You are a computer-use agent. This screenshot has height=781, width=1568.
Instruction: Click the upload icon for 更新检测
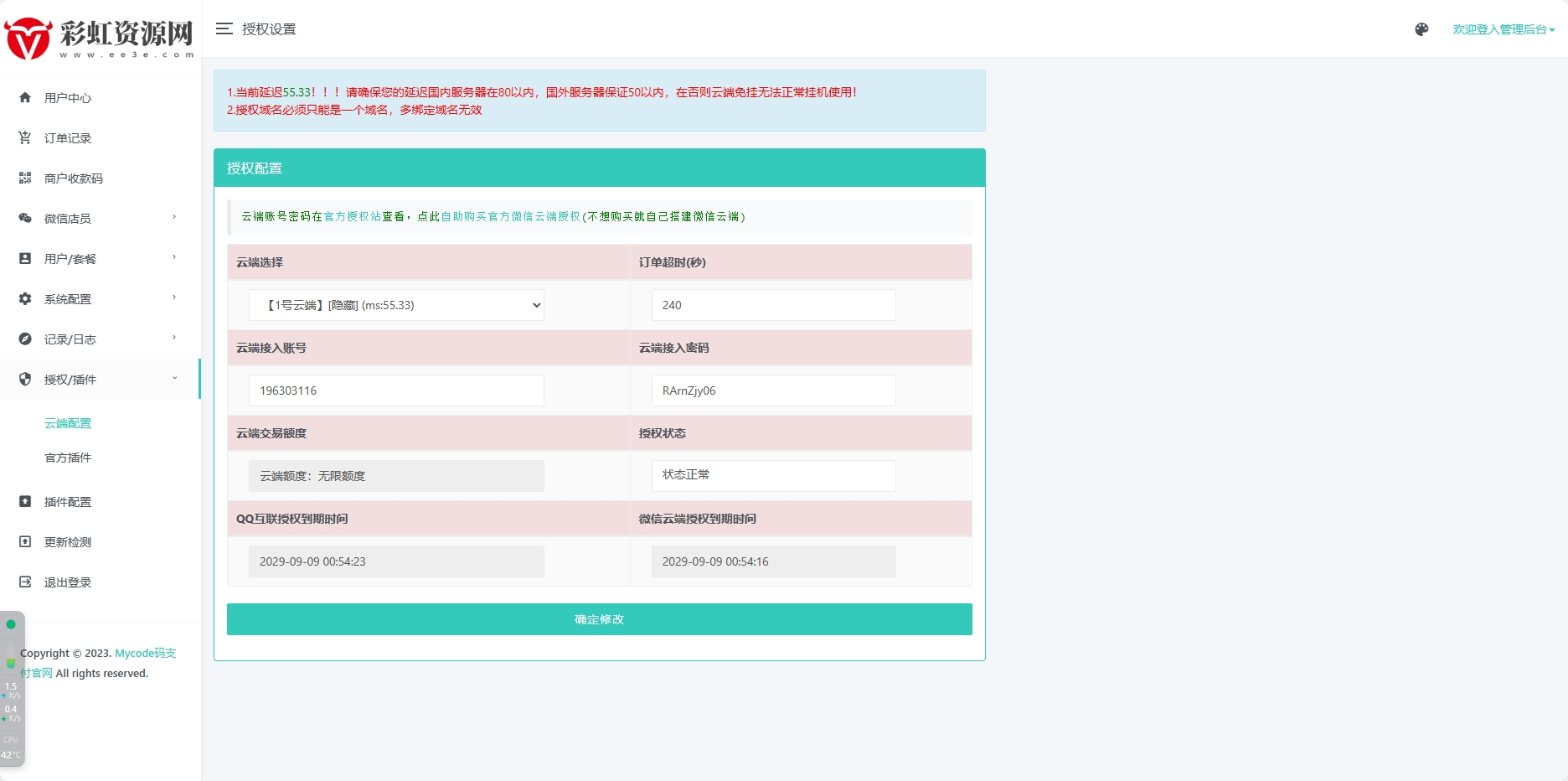click(25, 542)
